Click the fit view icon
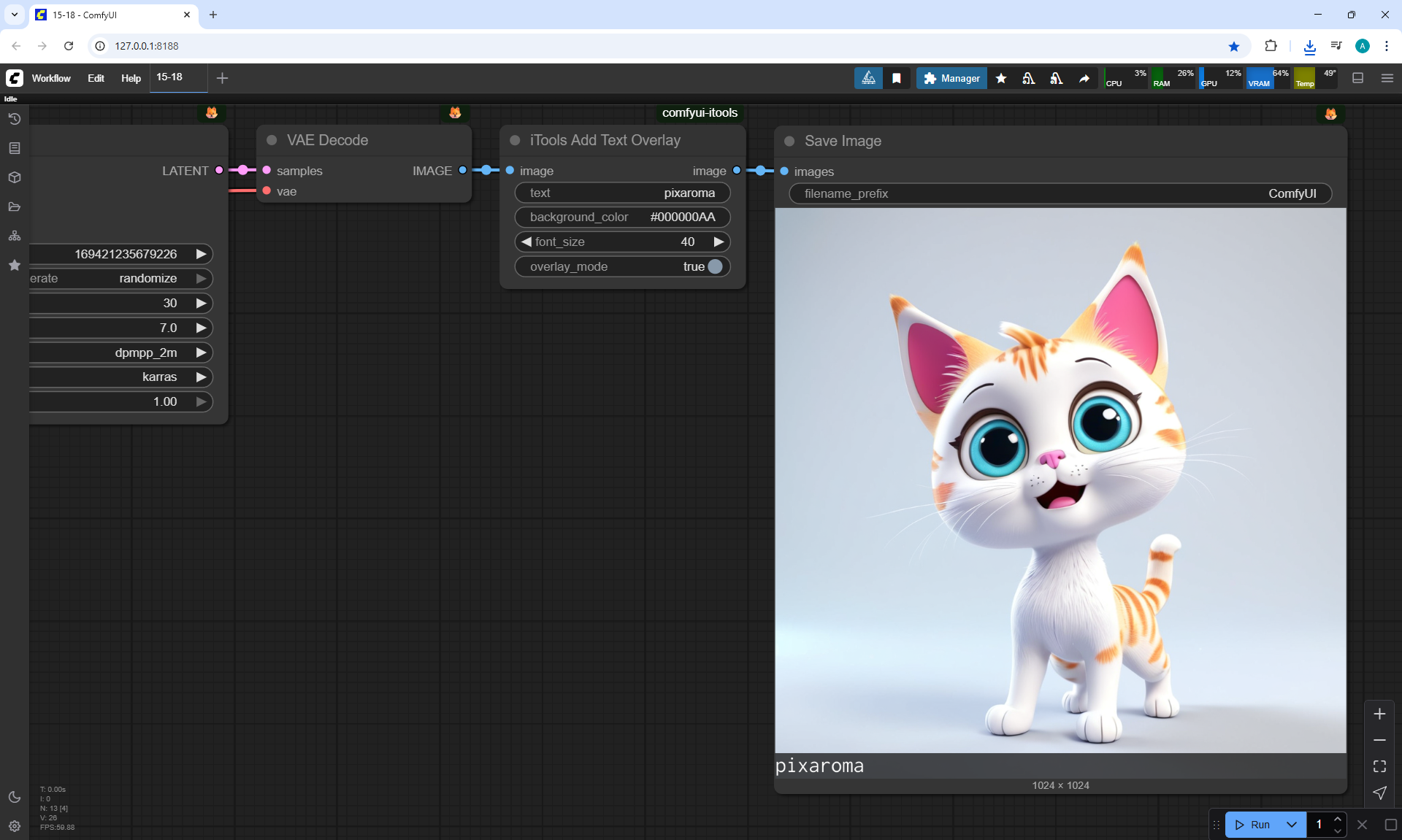Screen dimensions: 1402x840 point(1379,766)
